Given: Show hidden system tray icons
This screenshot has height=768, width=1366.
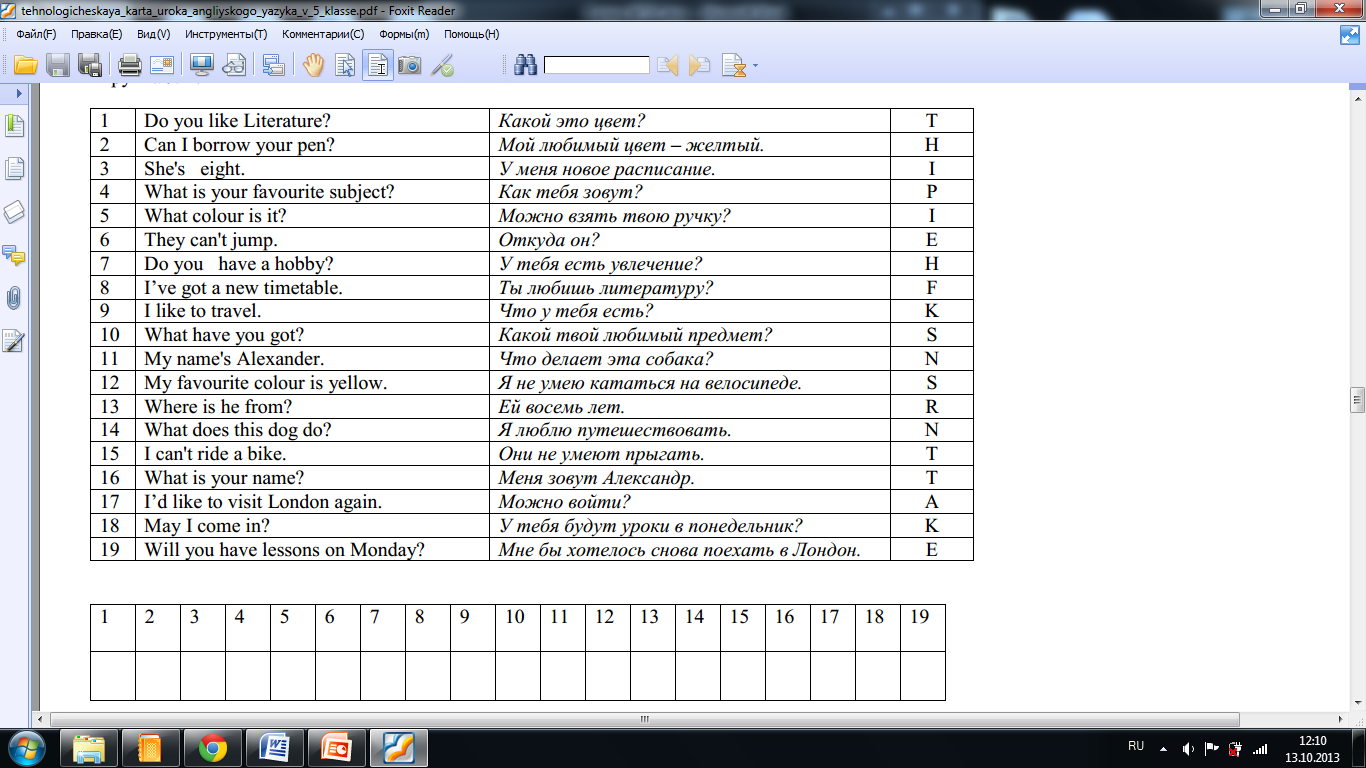Looking at the screenshot, I should point(1162,748).
